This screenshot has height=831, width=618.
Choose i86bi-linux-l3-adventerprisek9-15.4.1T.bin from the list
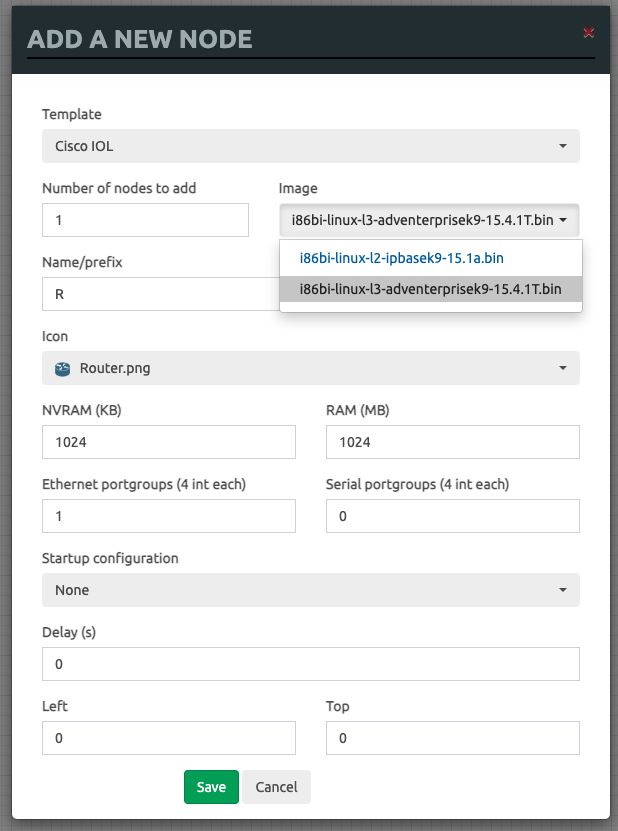coord(430,289)
